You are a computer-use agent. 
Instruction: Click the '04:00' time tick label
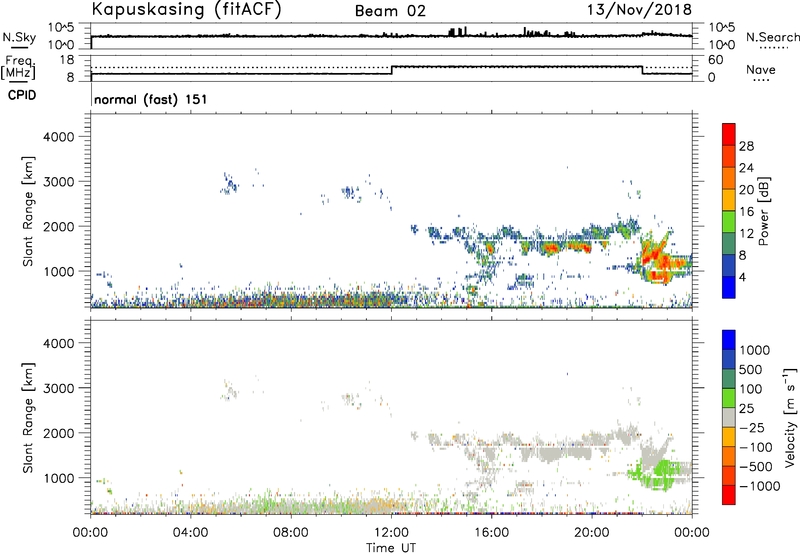coord(190,533)
